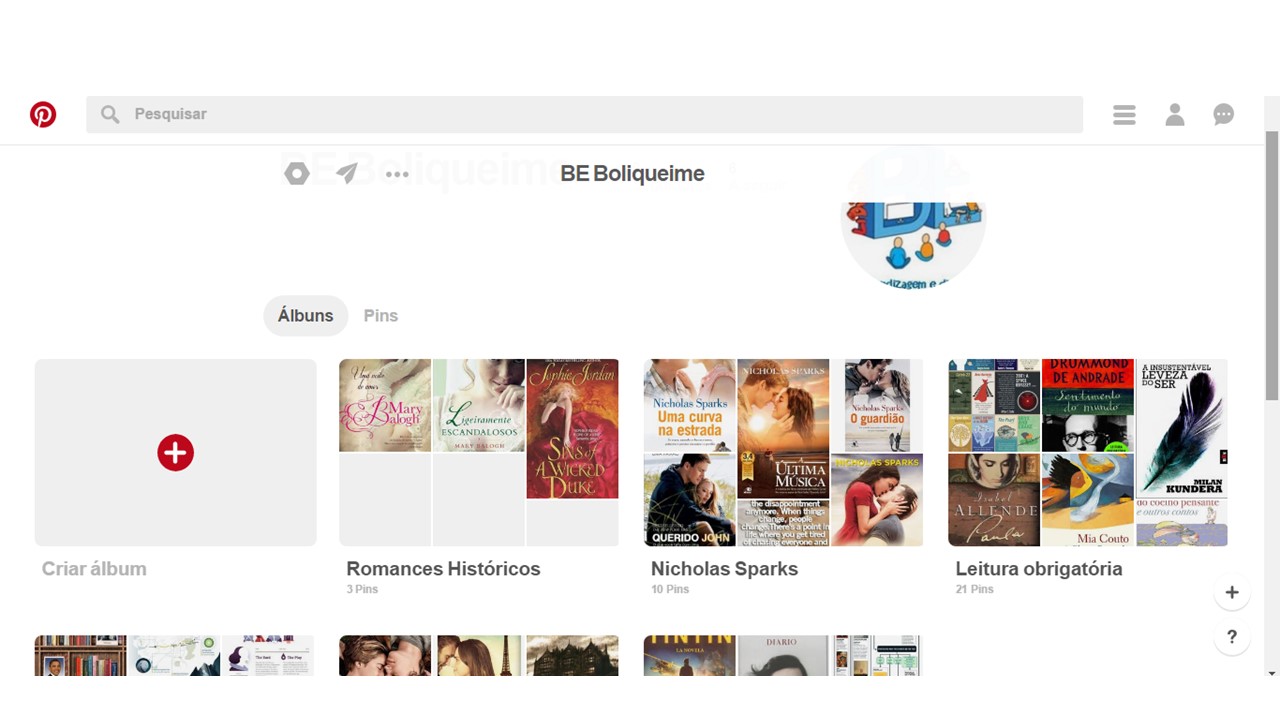Switch to the Pins tab
The image size is (1280, 720).
380,315
